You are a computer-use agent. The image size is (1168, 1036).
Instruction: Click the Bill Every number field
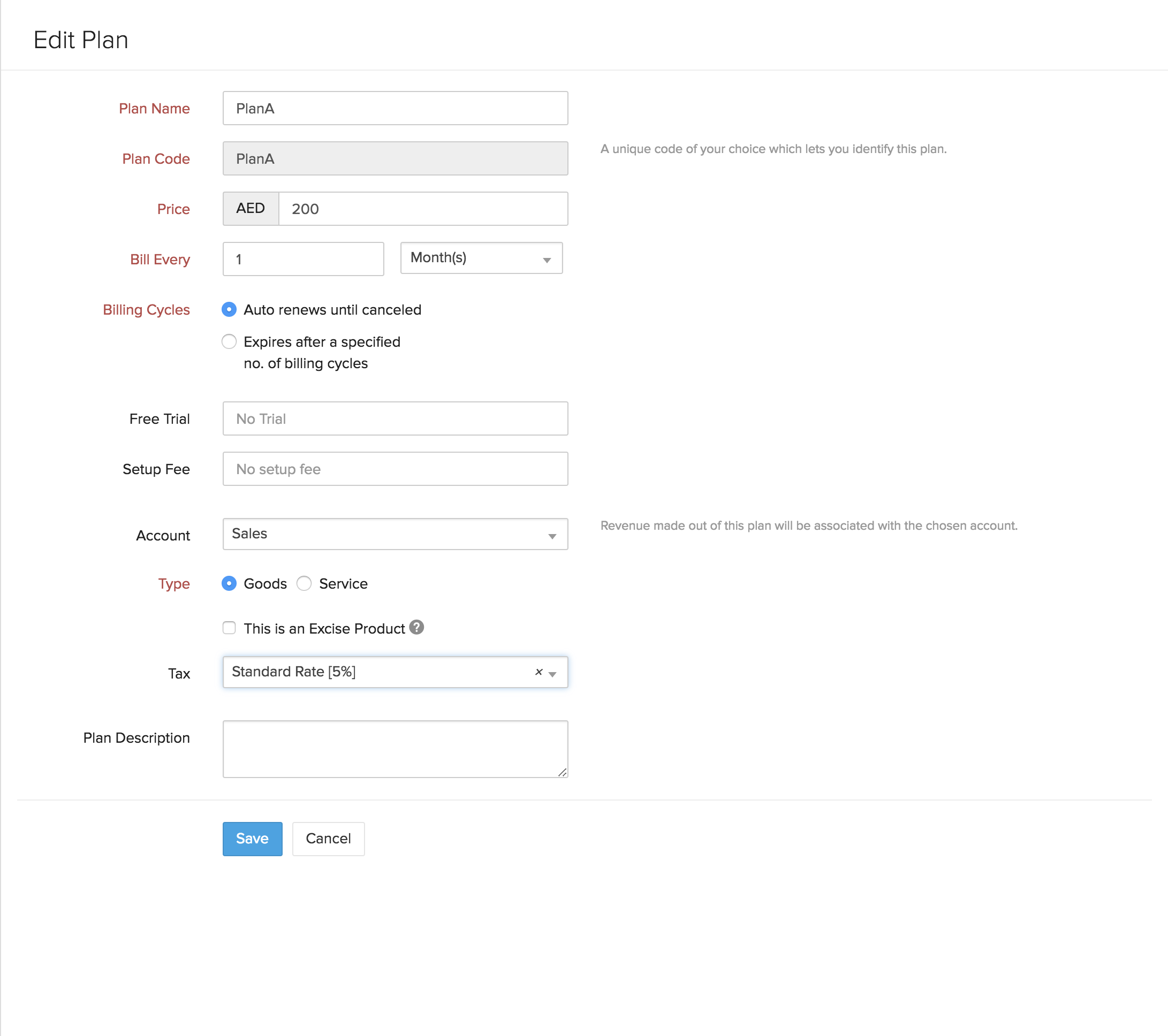(303, 258)
